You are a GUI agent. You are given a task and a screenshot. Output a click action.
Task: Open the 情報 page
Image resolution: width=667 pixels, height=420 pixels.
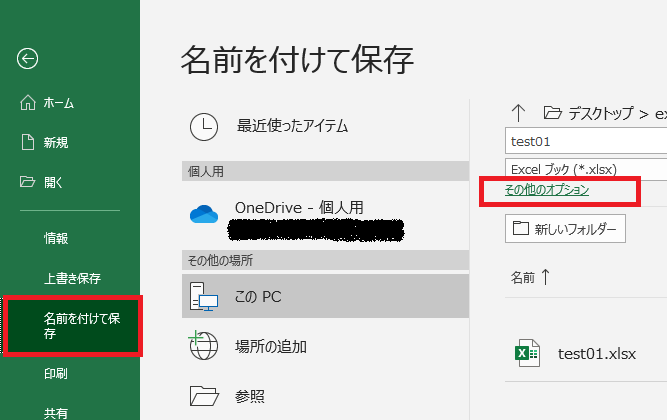point(56,238)
